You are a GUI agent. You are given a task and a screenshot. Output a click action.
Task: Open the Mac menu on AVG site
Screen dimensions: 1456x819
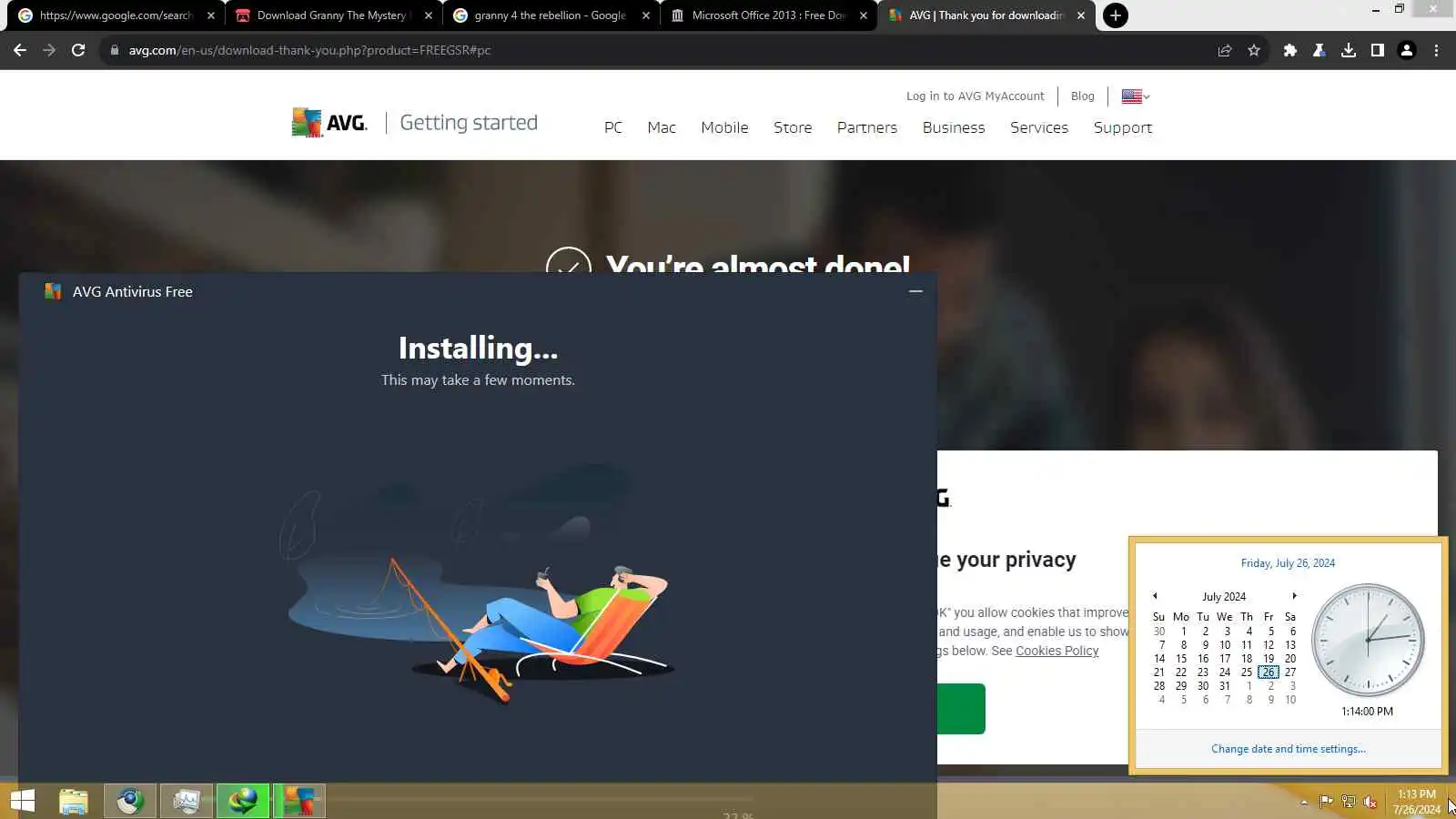point(662,127)
